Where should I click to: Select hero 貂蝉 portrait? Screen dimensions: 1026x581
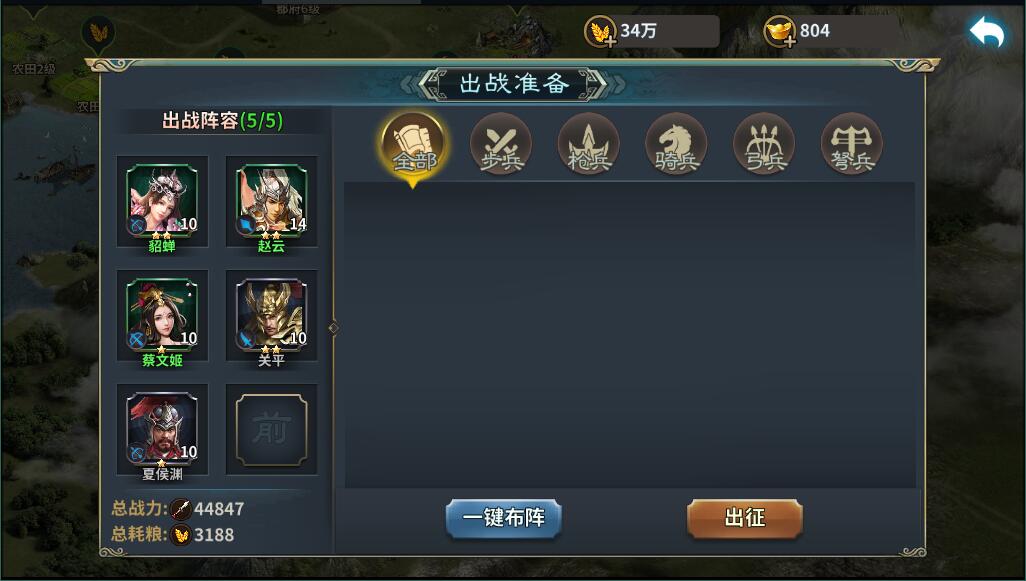pyautogui.click(x=162, y=200)
